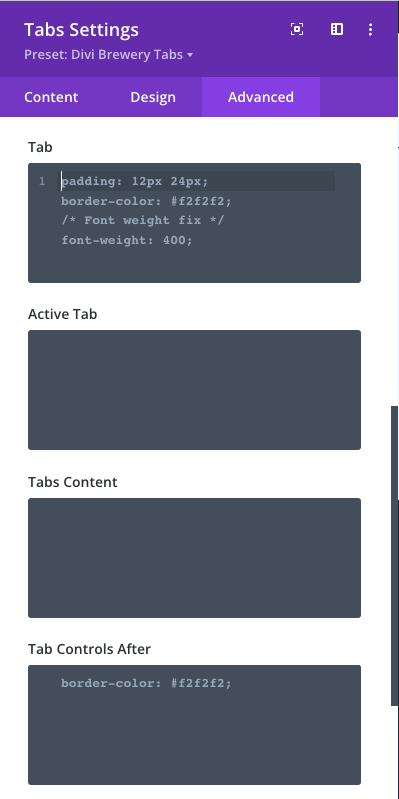The image size is (399, 799).
Task: Click the line number 1 gutter
Action: point(42,181)
